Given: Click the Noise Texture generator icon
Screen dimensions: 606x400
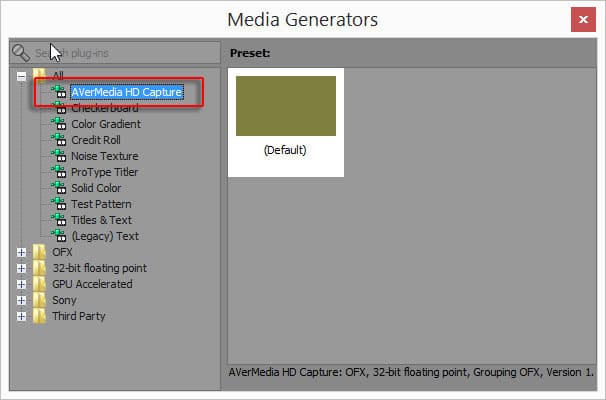Looking at the screenshot, I should (59, 156).
